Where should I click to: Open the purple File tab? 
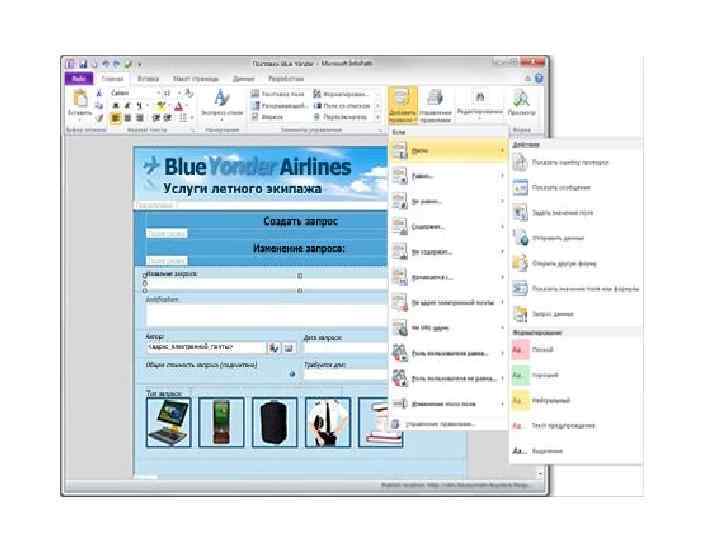click(x=79, y=79)
